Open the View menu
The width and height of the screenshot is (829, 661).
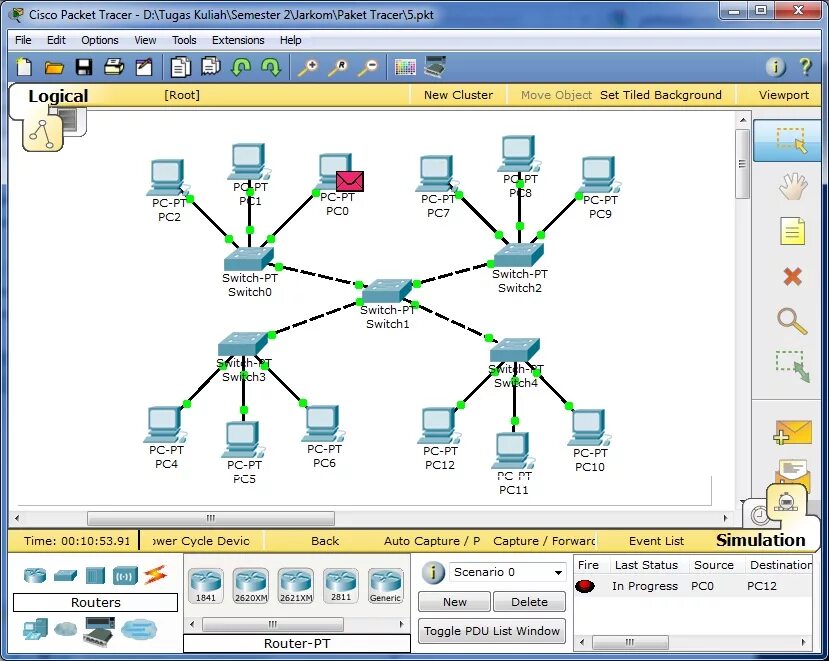(x=145, y=40)
